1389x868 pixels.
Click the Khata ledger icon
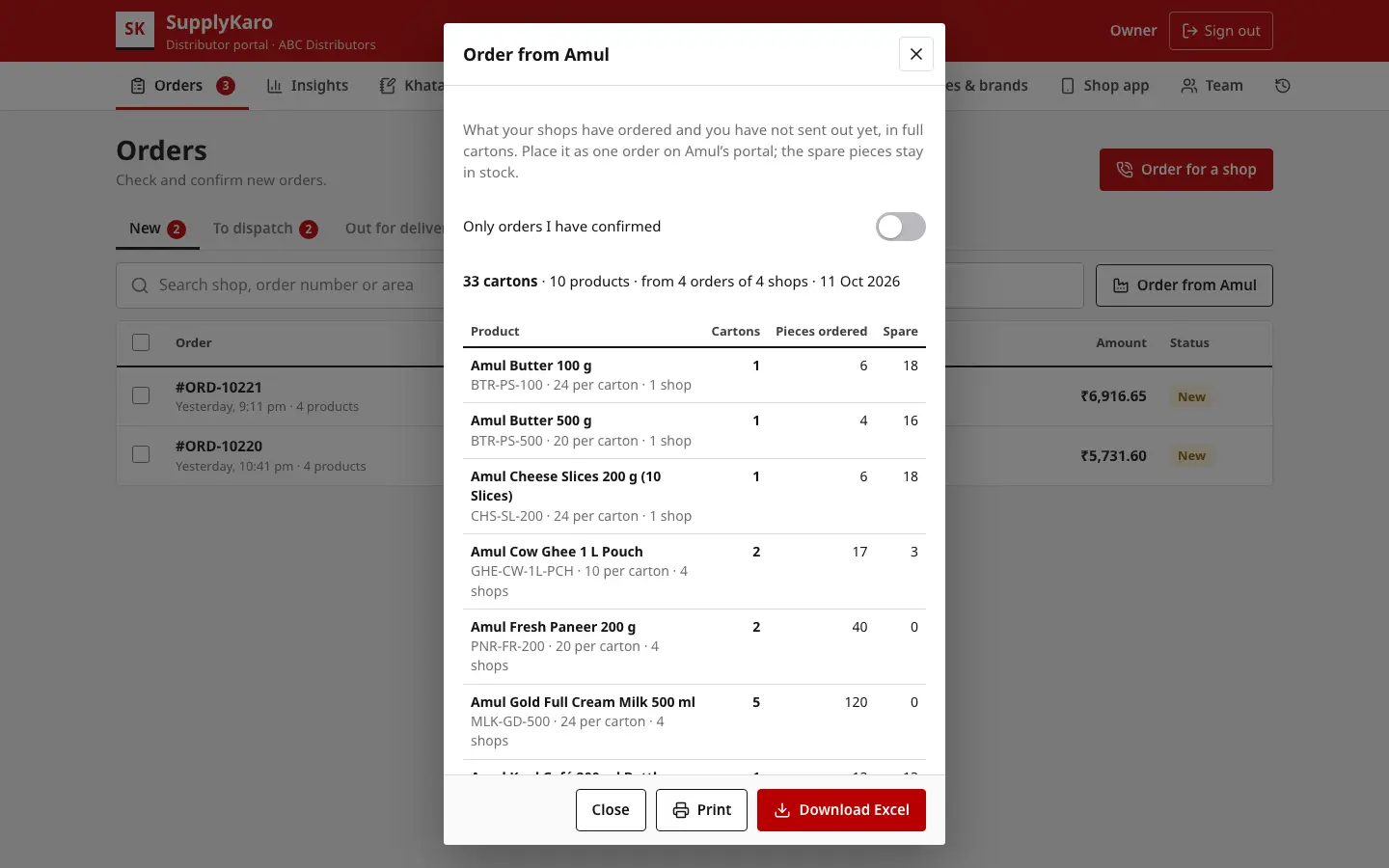click(388, 86)
